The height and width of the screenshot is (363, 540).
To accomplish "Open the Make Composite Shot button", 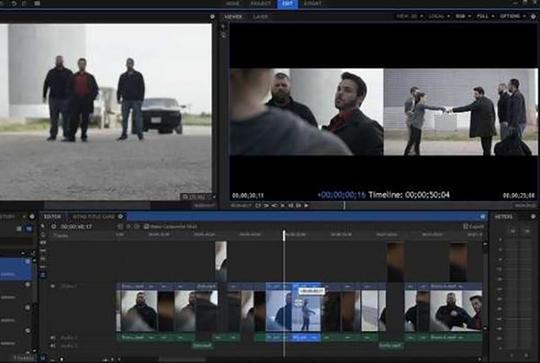I will [x=171, y=227].
